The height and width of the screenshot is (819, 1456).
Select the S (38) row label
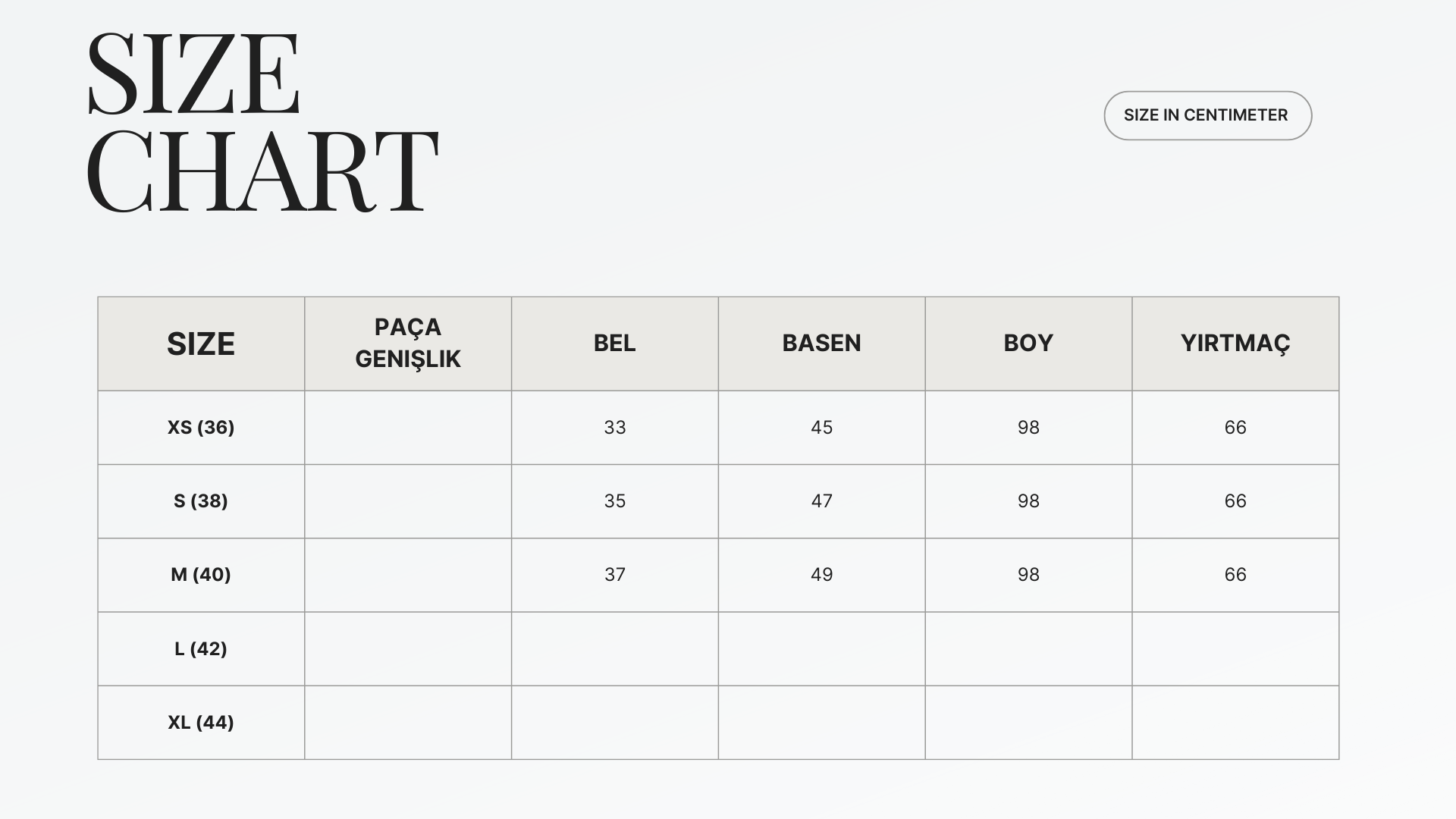coord(201,501)
